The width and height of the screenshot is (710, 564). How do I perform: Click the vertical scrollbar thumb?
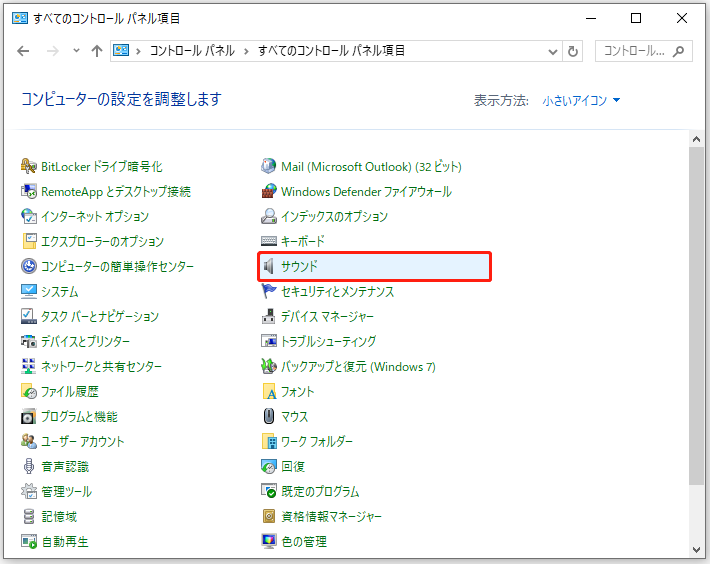coord(696,316)
